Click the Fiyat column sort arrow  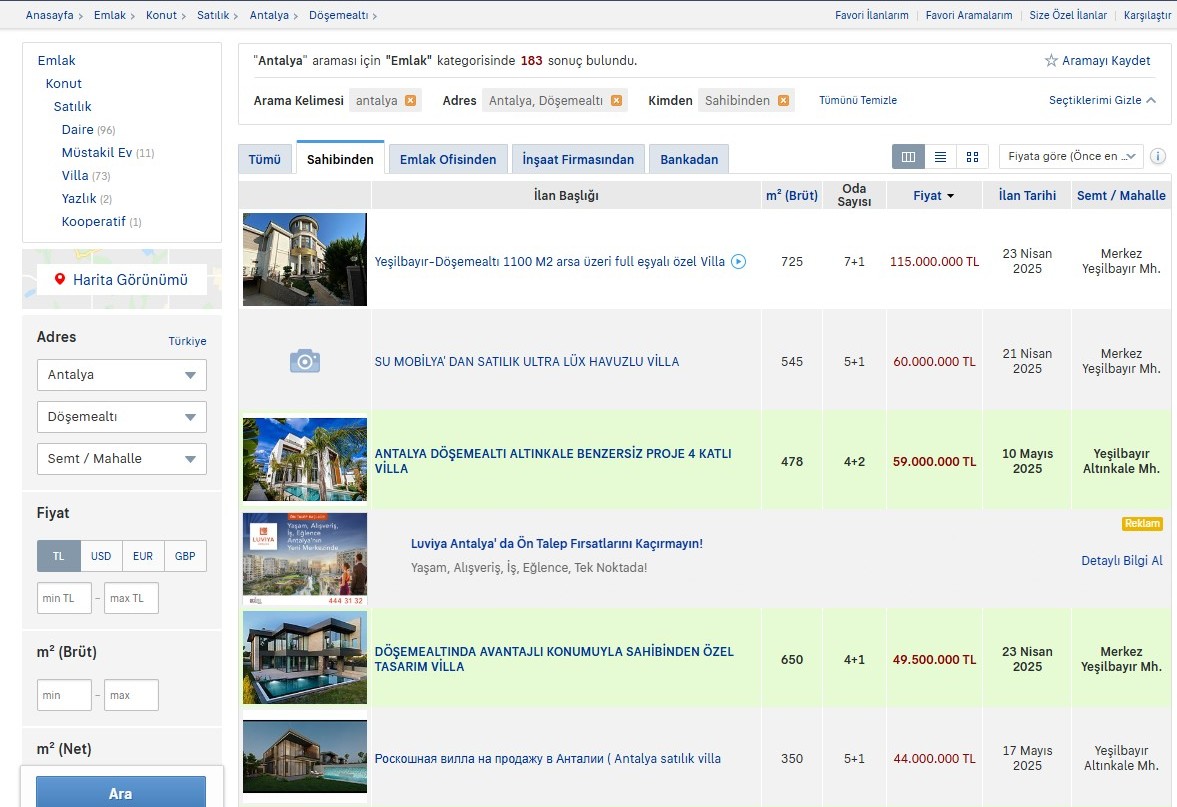950,196
